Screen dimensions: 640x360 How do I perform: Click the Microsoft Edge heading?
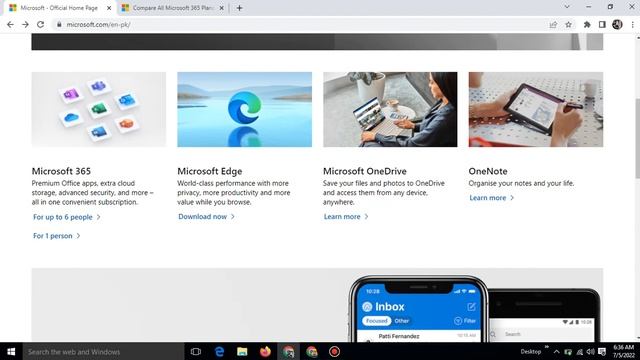pos(210,171)
